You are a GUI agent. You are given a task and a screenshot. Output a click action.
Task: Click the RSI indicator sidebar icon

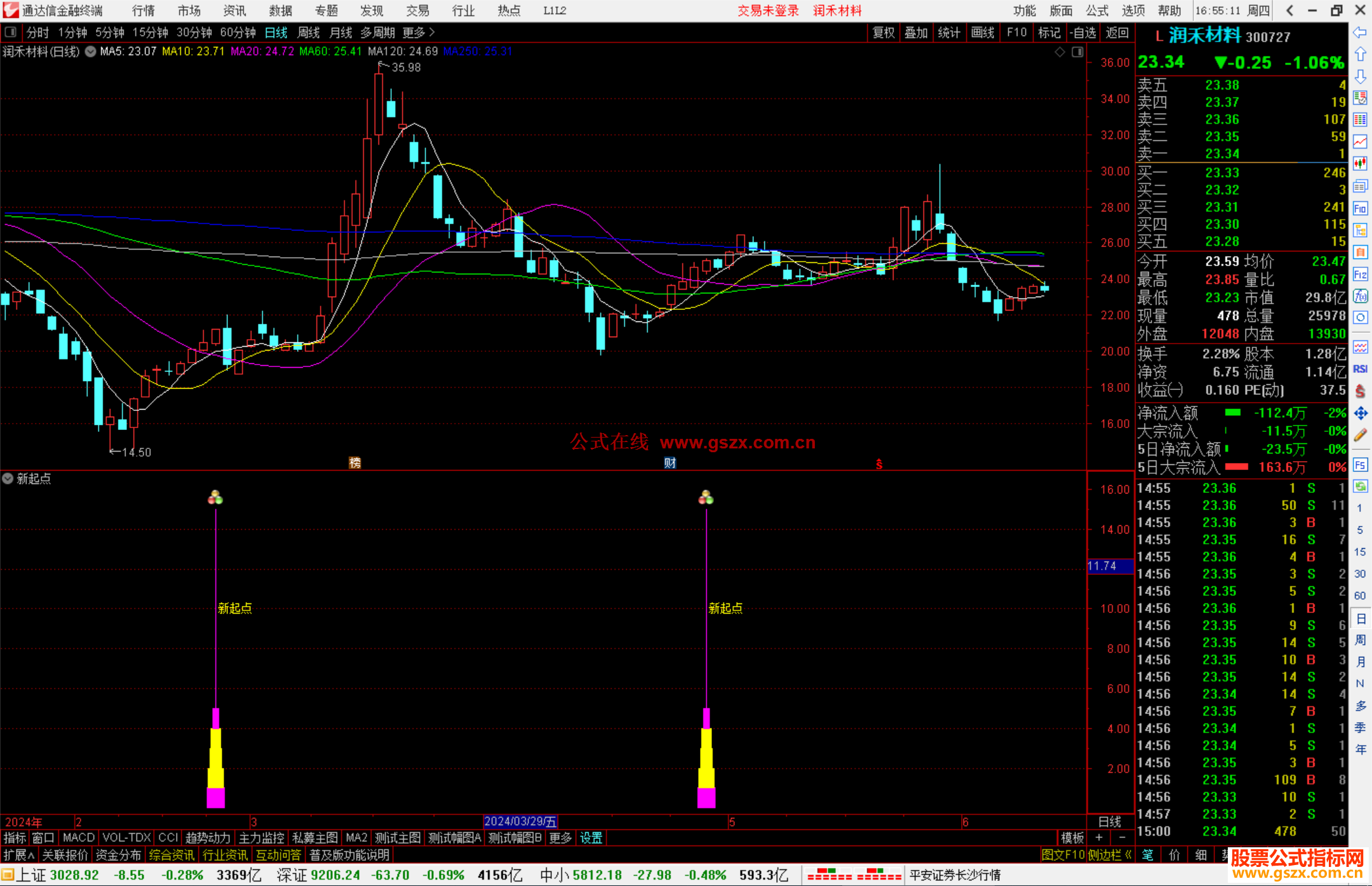(1360, 369)
